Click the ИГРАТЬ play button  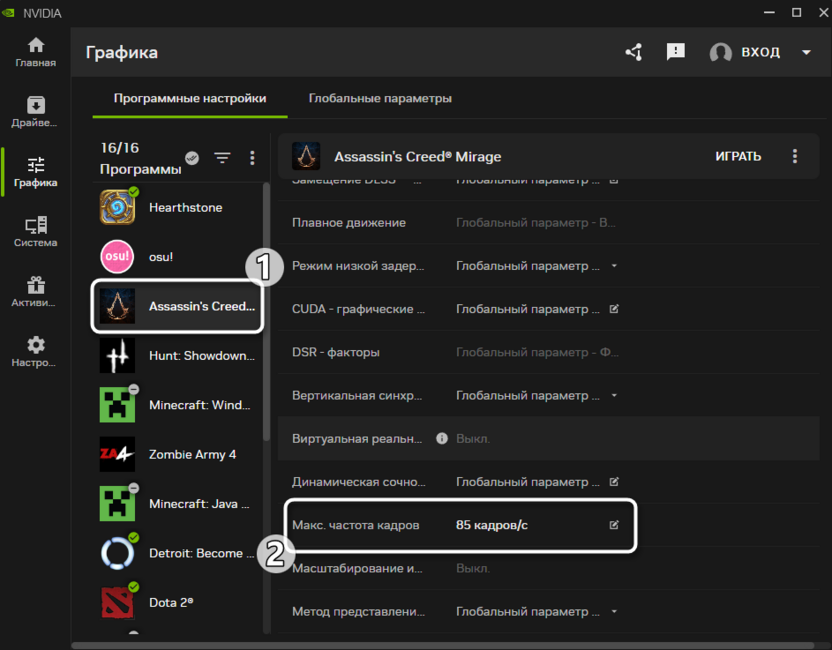[738, 156]
